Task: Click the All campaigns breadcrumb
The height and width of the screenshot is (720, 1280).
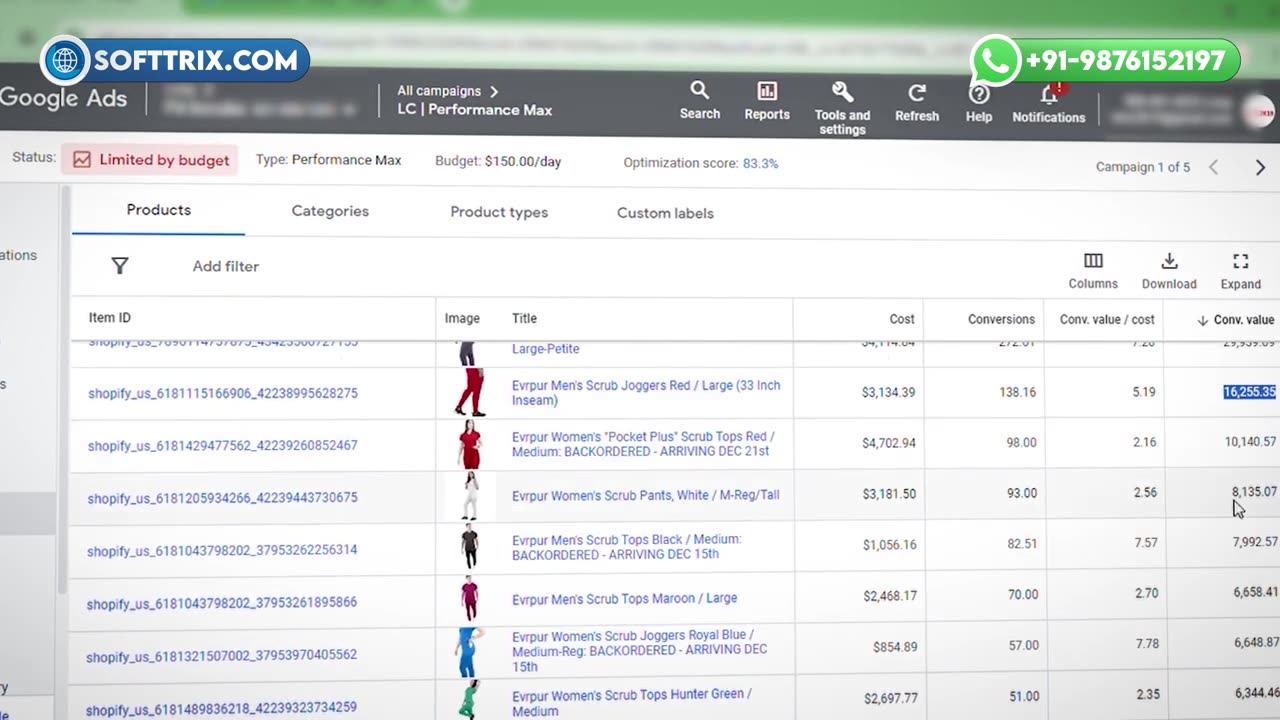Action: (439, 91)
